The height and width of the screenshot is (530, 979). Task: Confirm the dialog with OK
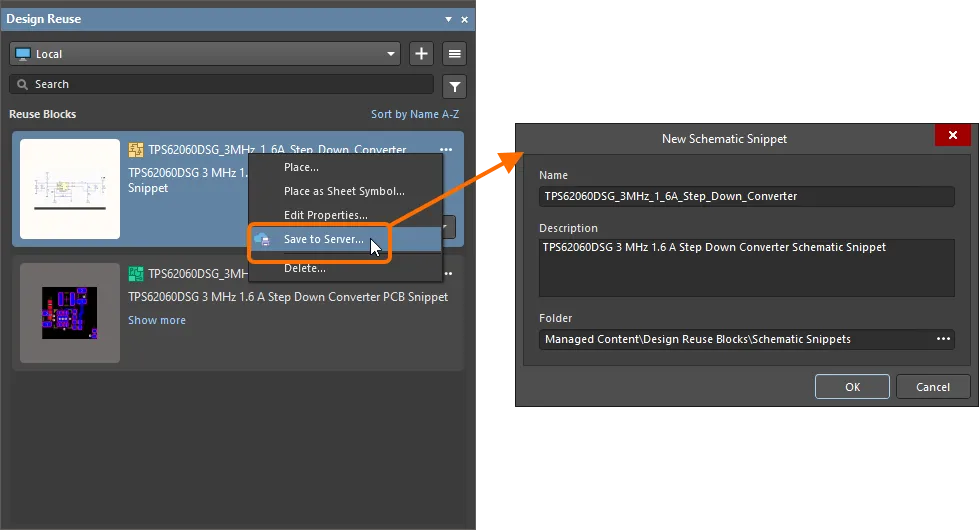point(852,386)
